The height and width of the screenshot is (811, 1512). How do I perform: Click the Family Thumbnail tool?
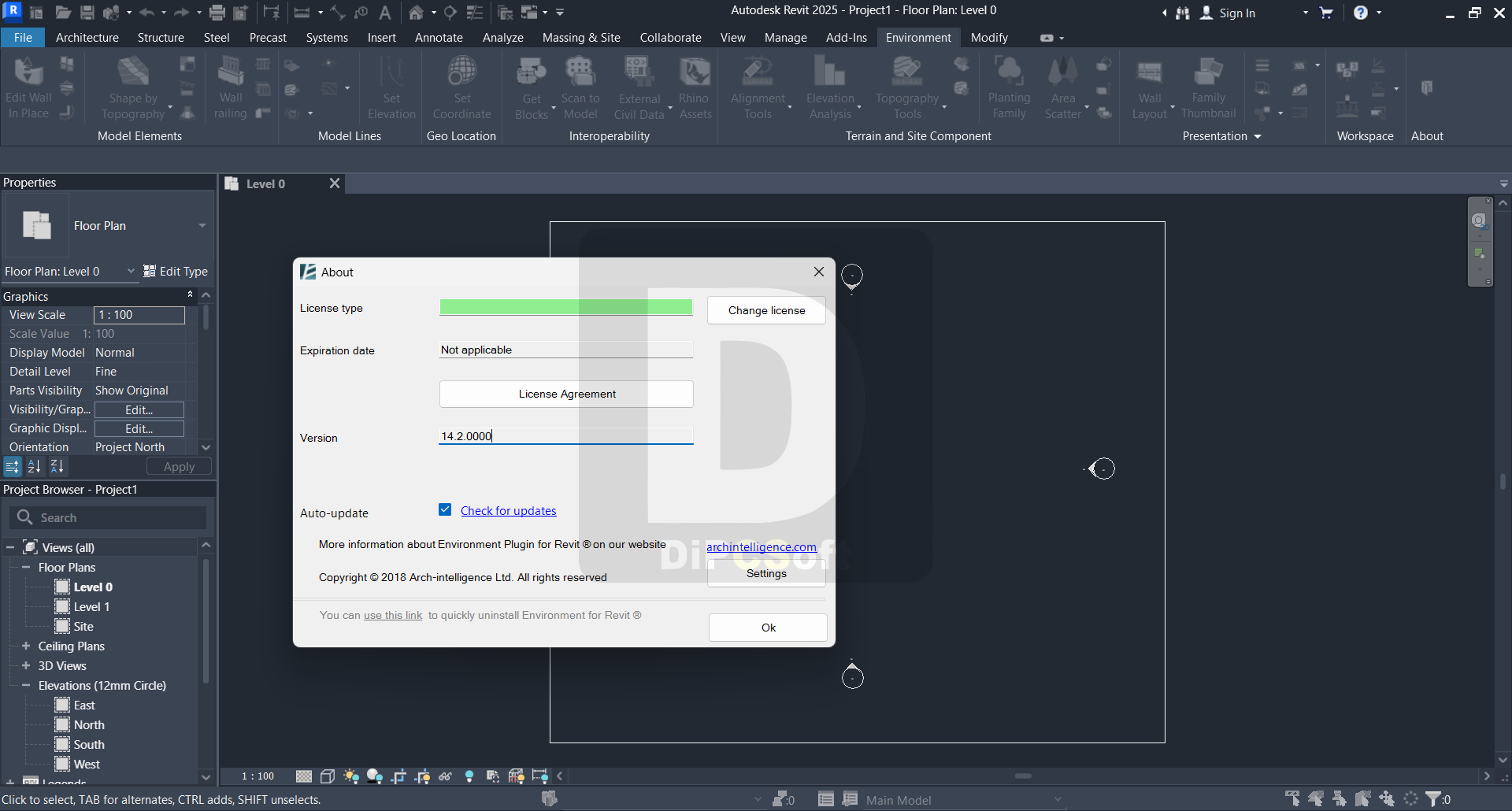coord(1208,88)
